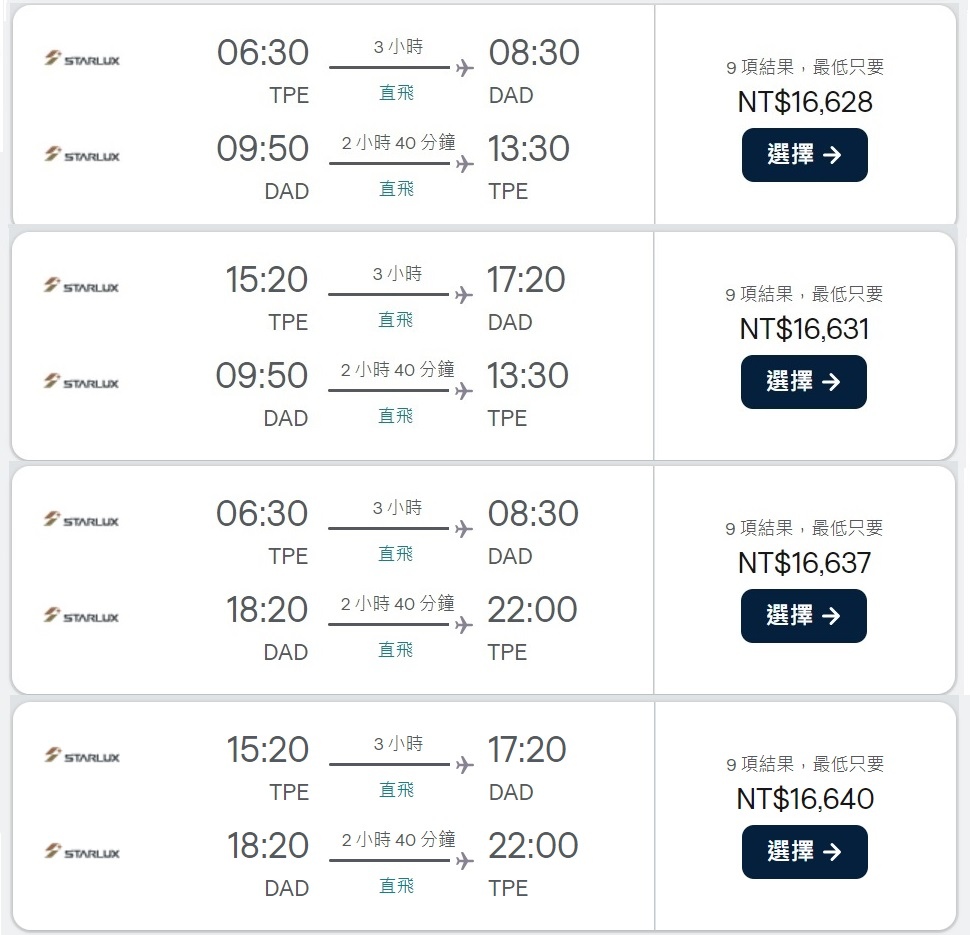Click 直飛 label on third card's 18:20 leg
This screenshot has width=970, height=935.
pyautogui.click(x=396, y=650)
